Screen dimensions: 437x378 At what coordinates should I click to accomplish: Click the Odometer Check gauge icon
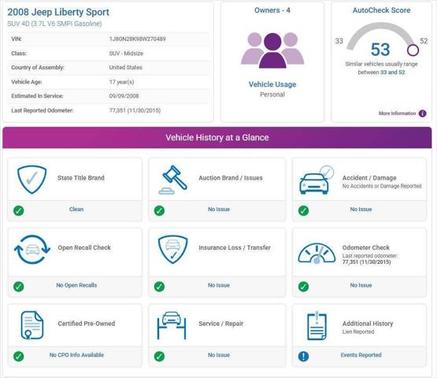click(317, 253)
